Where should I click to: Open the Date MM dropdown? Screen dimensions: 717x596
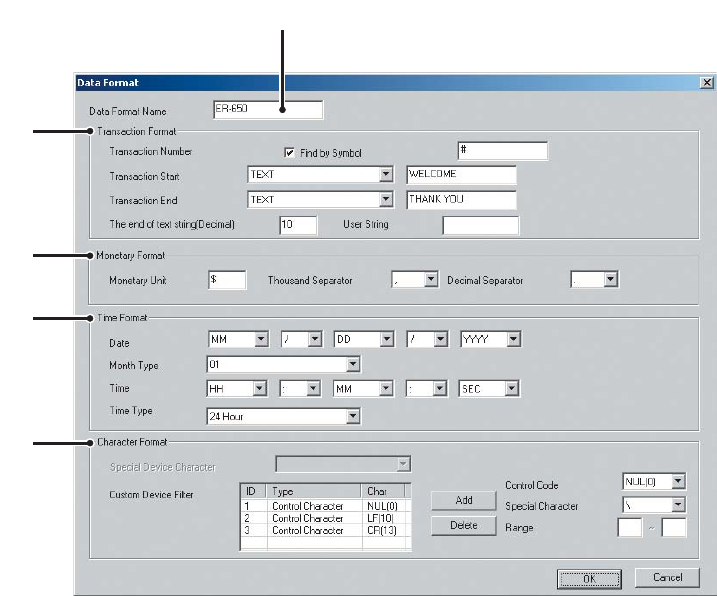point(238,339)
